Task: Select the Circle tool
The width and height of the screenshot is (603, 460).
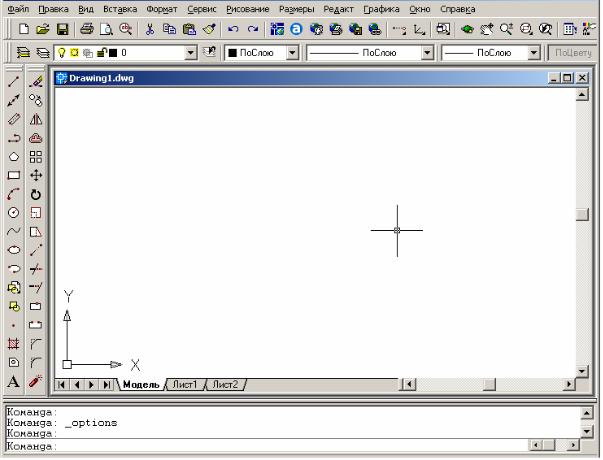Action: tap(14, 213)
